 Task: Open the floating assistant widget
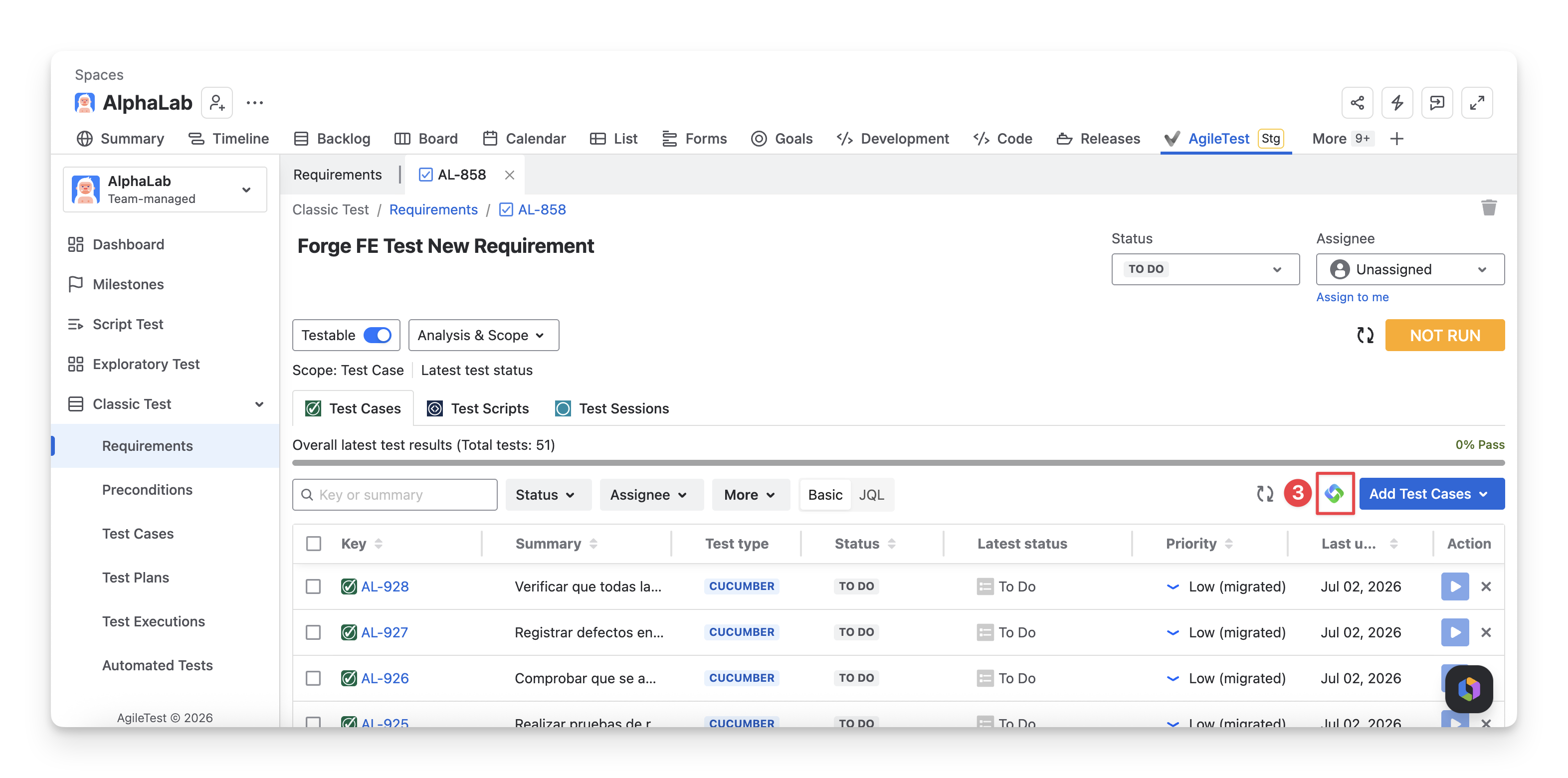(x=1469, y=689)
